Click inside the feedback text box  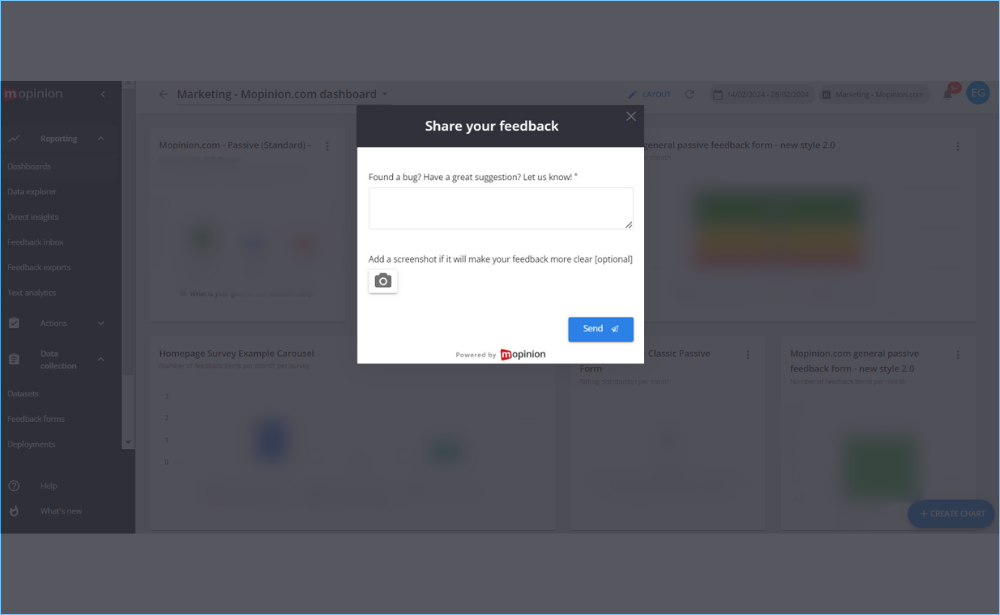[x=500, y=207]
